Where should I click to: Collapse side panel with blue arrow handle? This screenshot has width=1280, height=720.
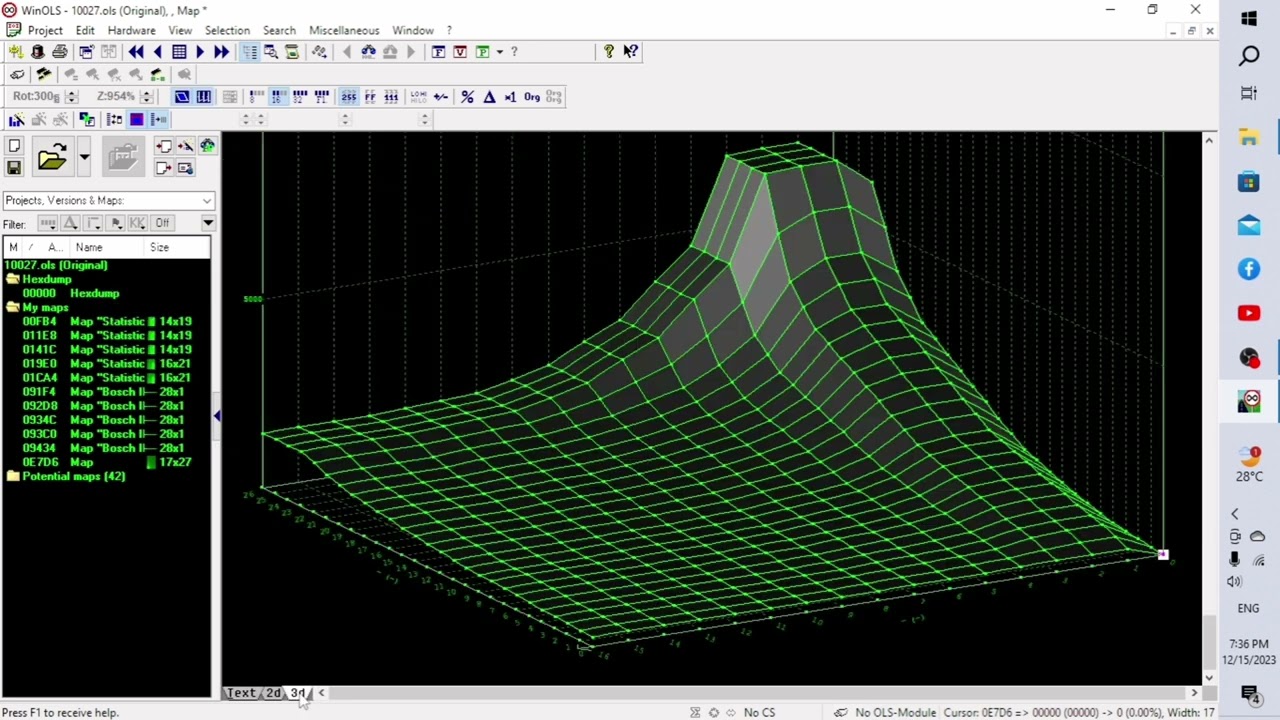click(x=217, y=416)
